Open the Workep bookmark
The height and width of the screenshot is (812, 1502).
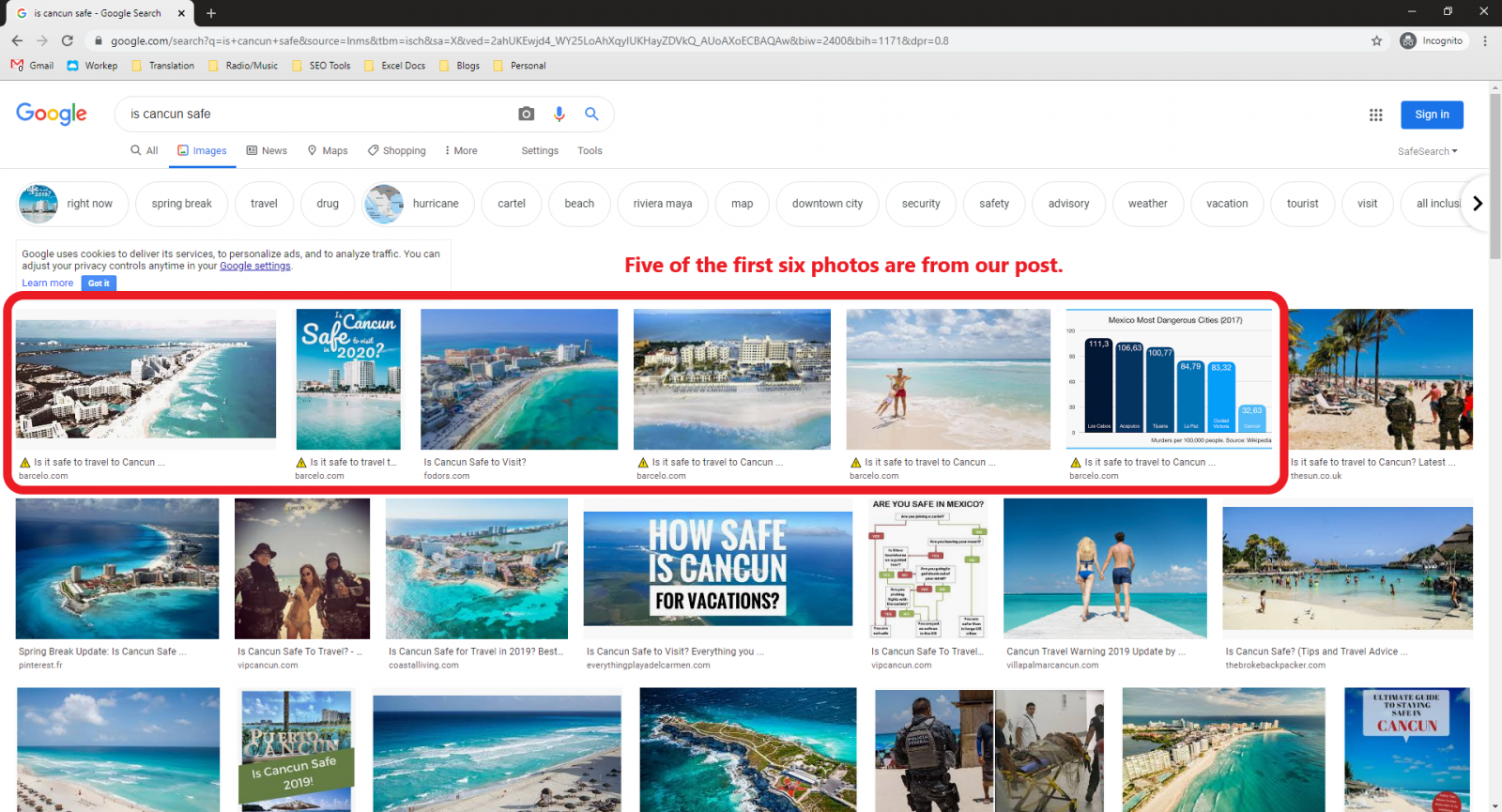92,66
